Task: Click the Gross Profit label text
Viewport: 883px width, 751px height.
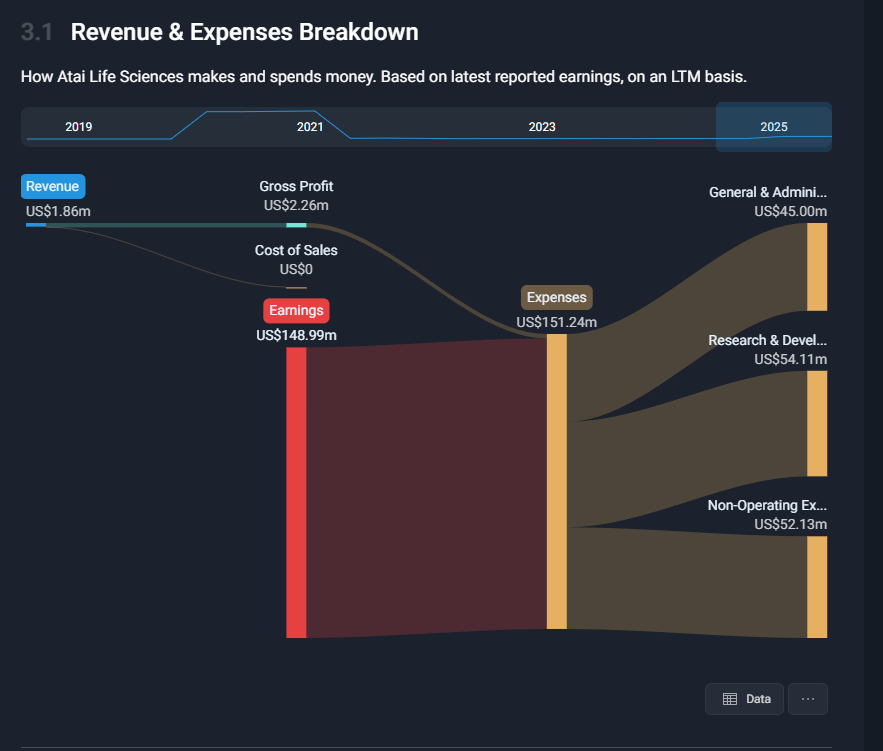Action: point(296,186)
